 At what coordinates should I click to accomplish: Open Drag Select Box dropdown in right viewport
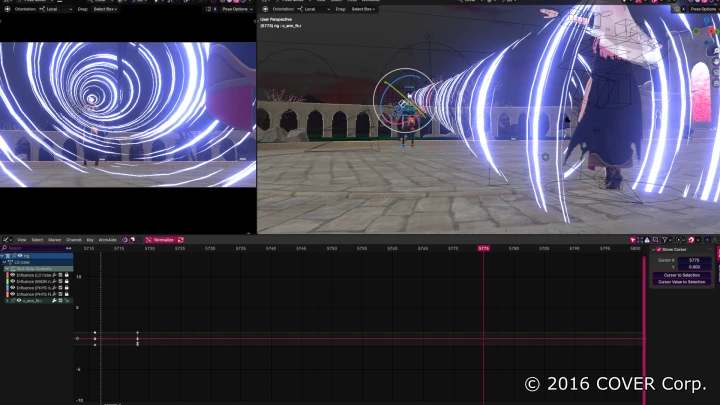(x=363, y=9)
